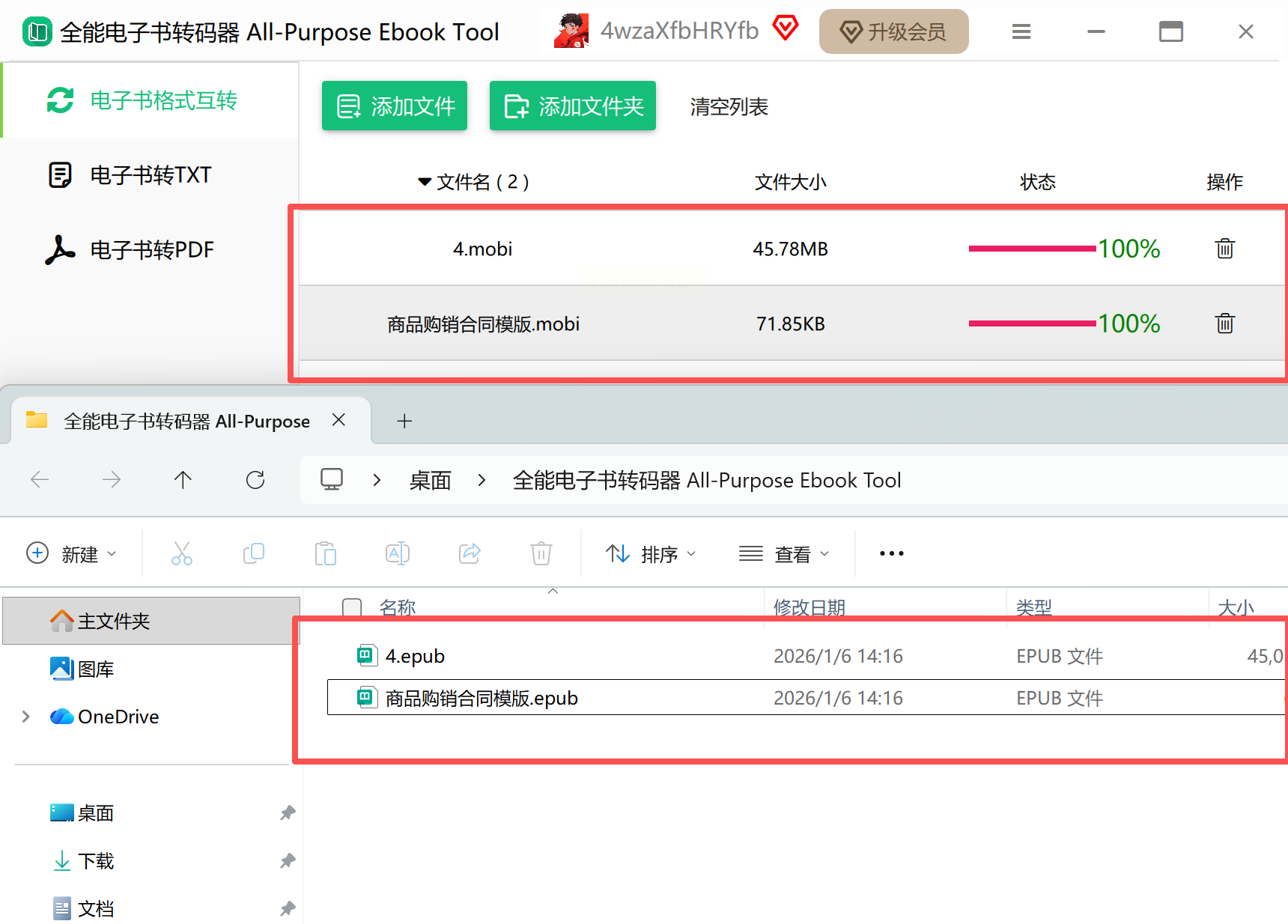
Task: Open the three-dot more options menu
Action: 892,553
